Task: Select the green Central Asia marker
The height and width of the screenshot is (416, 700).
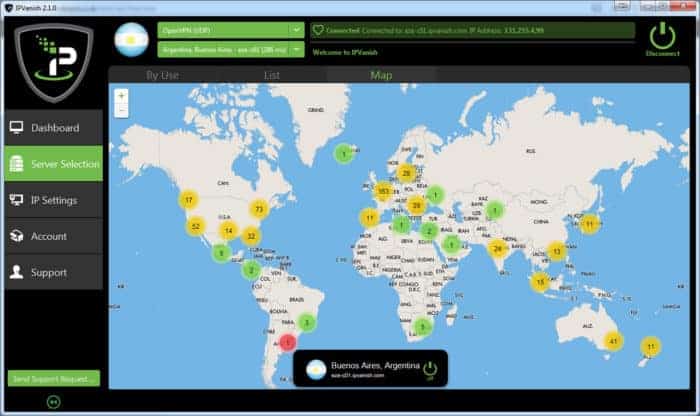Action: pos(495,210)
